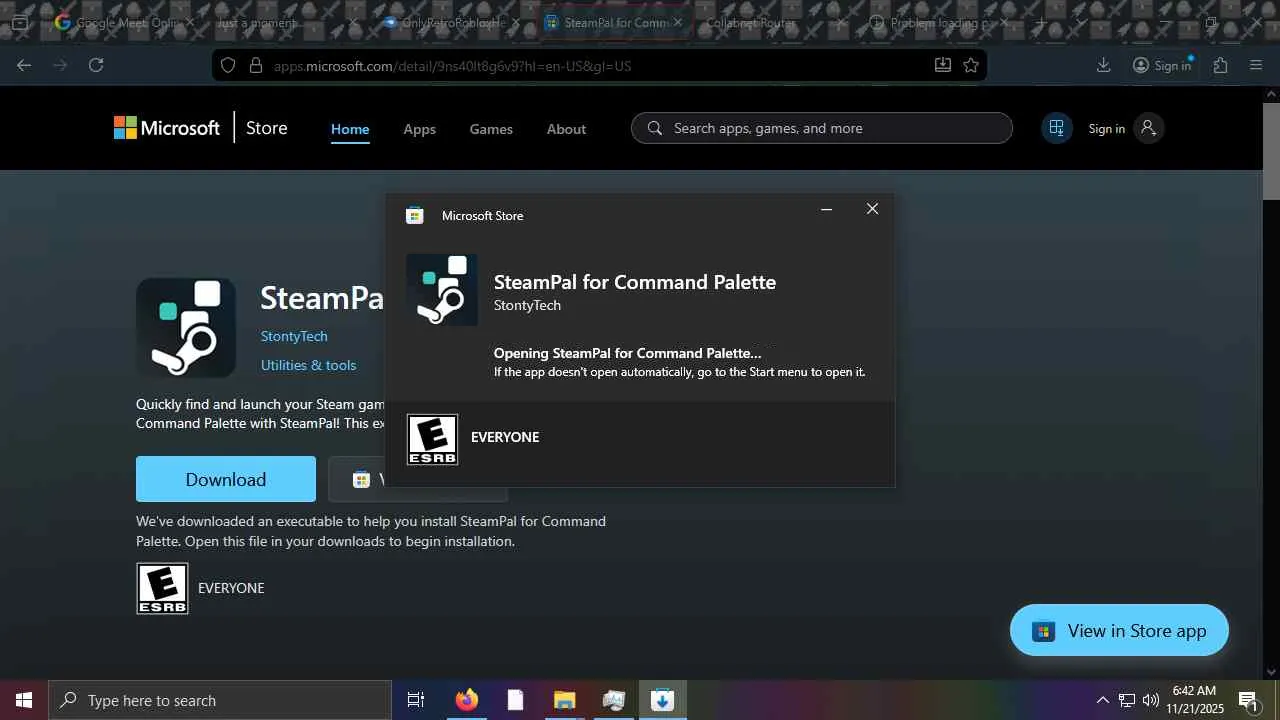Click the Download button

click(226, 479)
